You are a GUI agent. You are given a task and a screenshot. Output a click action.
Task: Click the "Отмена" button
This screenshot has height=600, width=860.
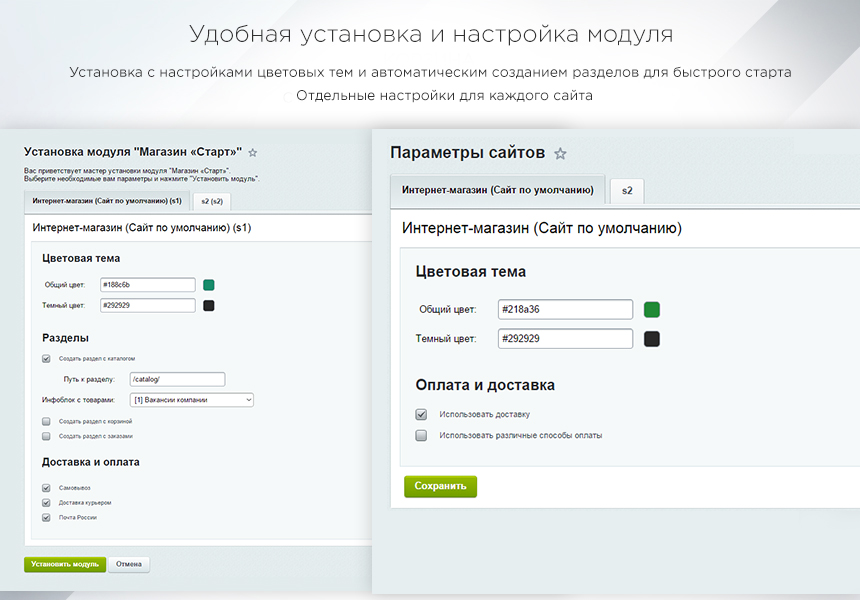[x=128, y=564]
